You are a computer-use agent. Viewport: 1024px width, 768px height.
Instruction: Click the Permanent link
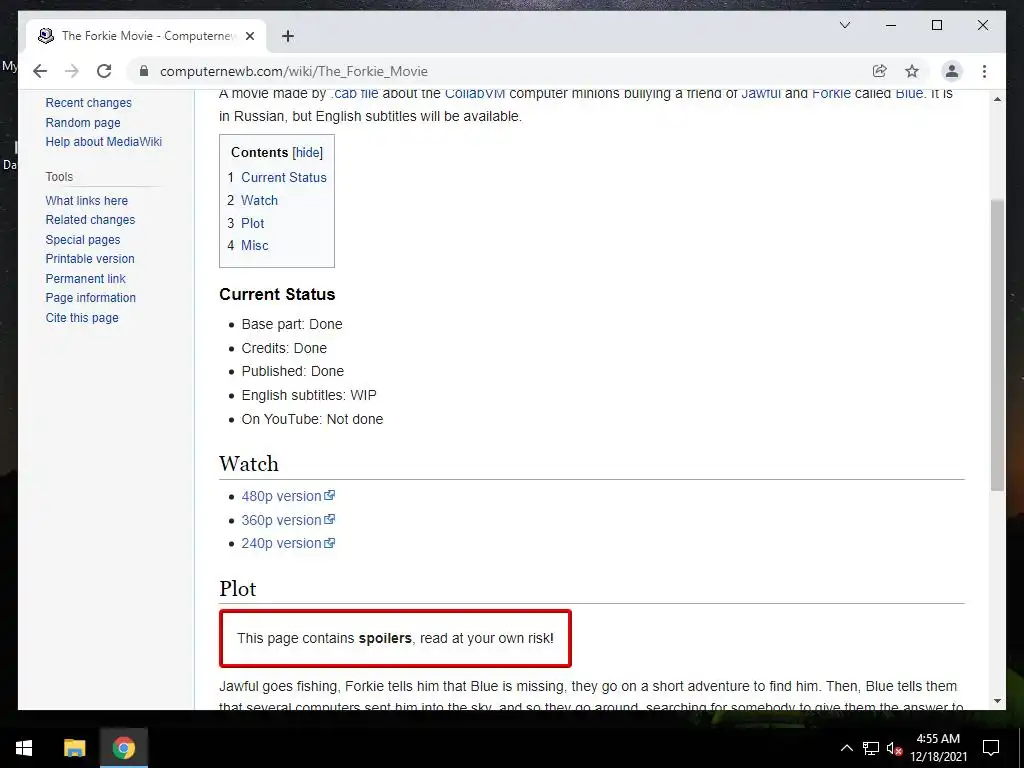click(x=86, y=278)
